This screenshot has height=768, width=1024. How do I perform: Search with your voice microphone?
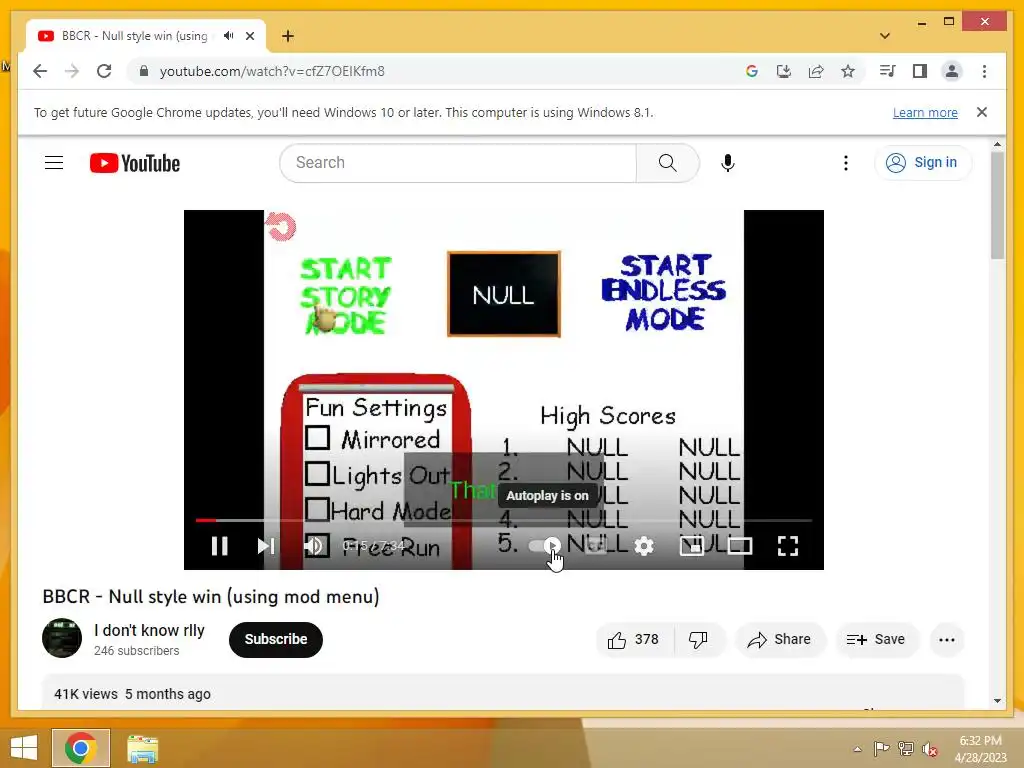click(728, 163)
